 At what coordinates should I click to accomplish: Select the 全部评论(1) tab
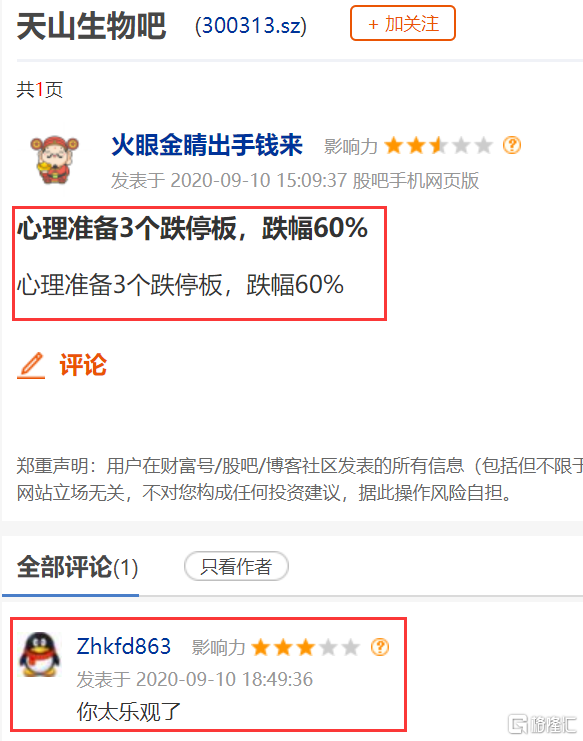pos(77,567)
